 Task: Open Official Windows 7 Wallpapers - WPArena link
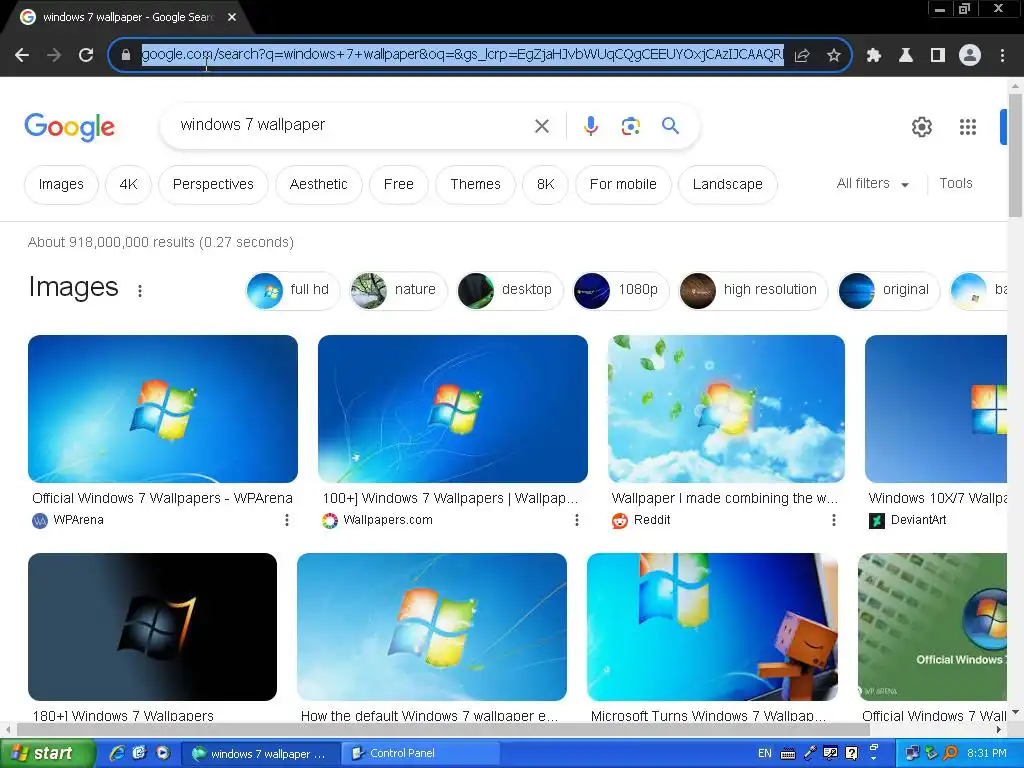162,498
